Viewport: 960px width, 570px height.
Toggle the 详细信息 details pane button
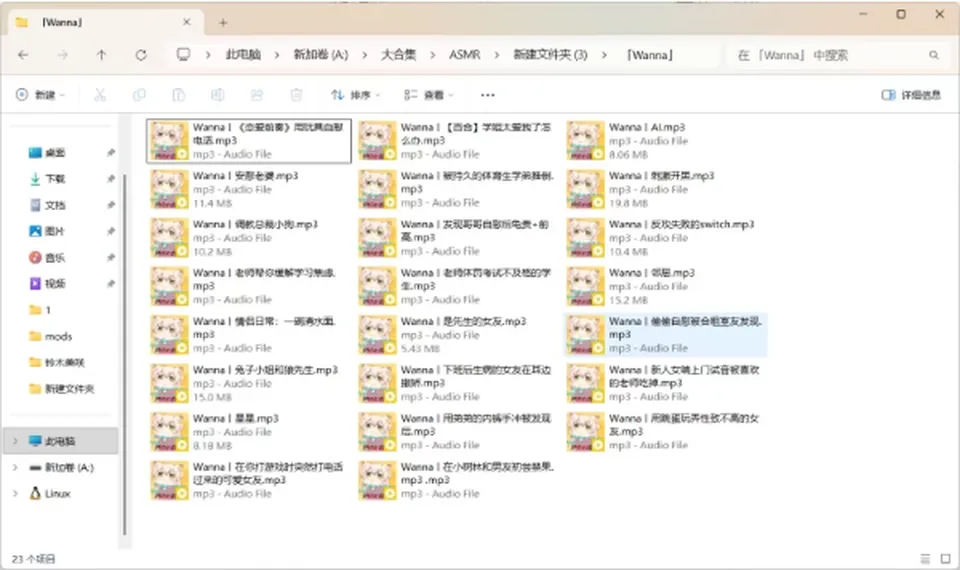911,95
